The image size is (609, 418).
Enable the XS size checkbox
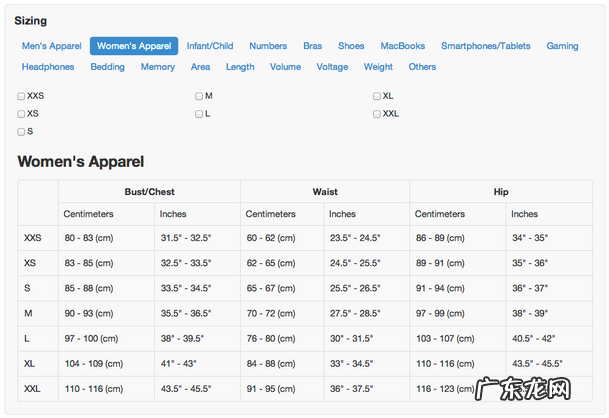pyautogui.click(x=21, y=114)
